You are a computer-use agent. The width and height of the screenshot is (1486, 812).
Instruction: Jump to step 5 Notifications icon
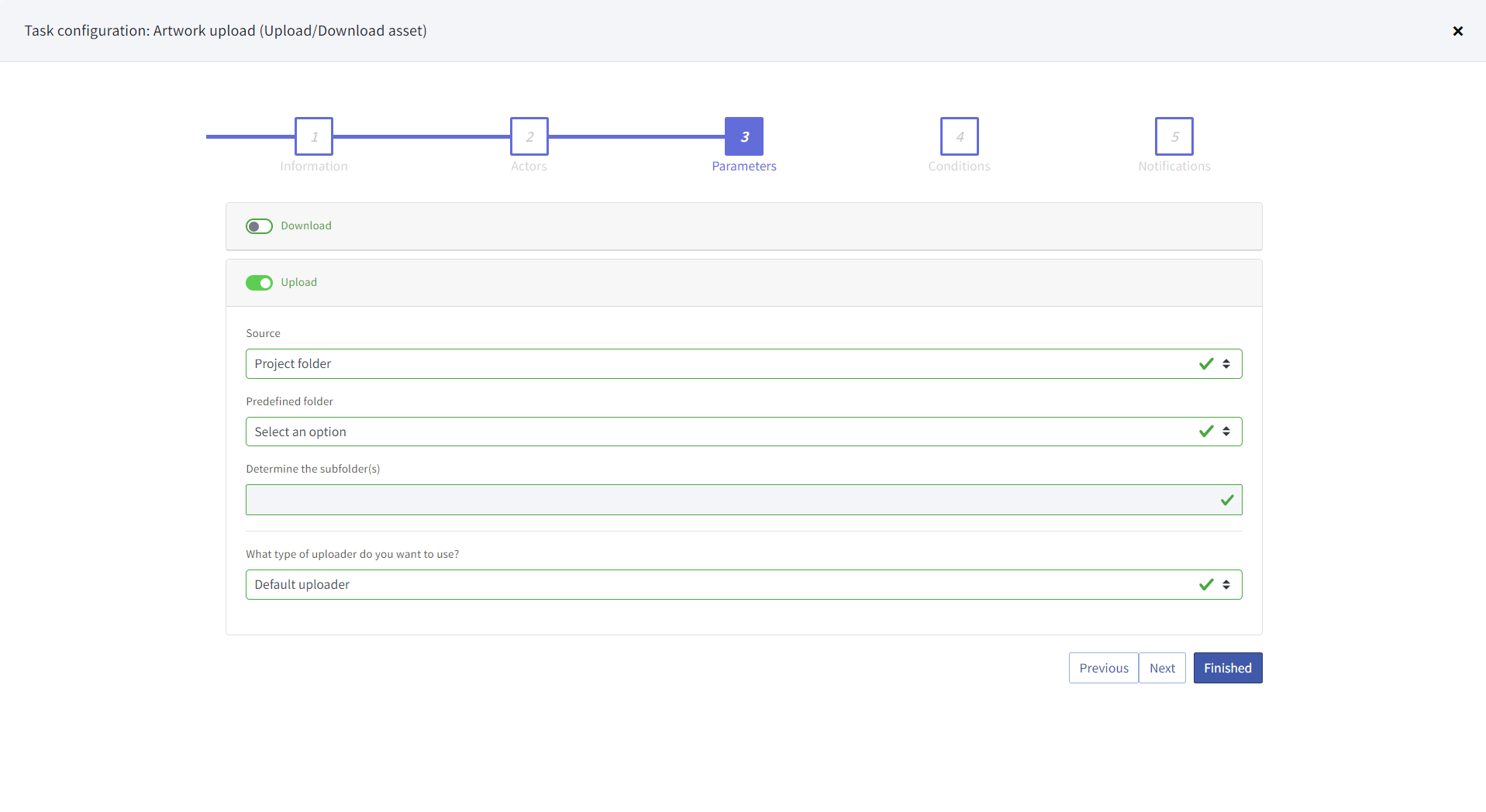click(x=1174, y=136)
